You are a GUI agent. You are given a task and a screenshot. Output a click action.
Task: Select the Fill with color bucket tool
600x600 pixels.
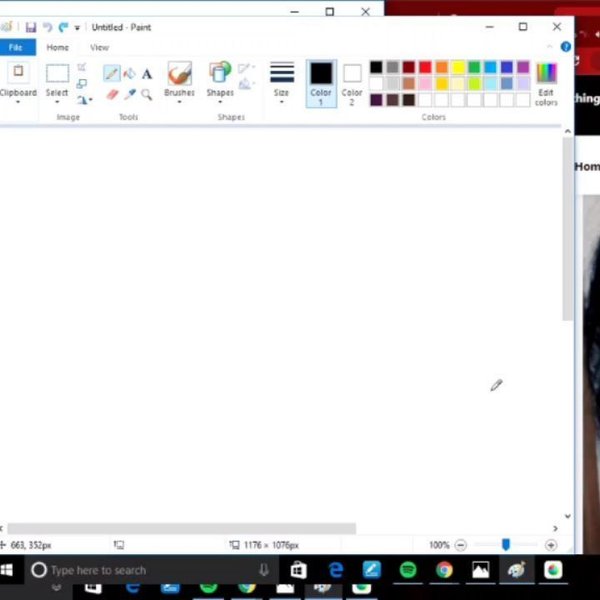[x=129, y=74]
